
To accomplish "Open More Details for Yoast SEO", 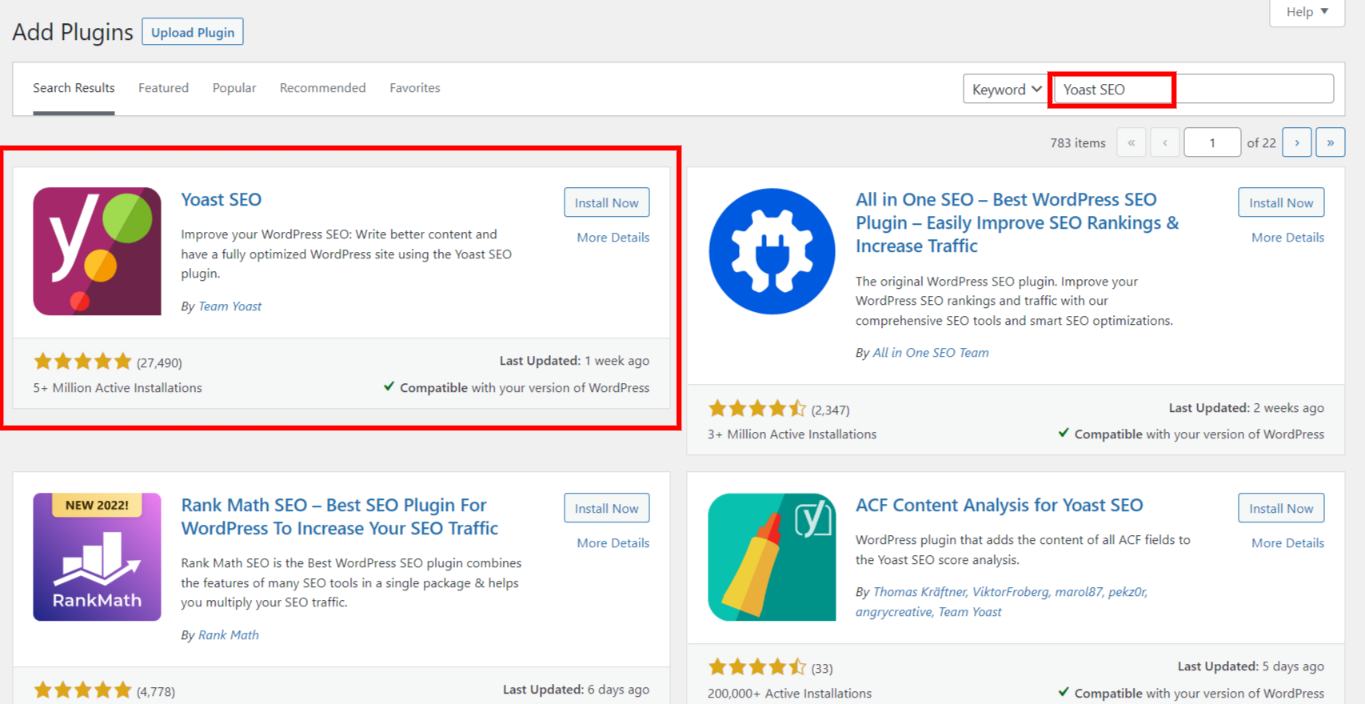I will coord(613,237).
